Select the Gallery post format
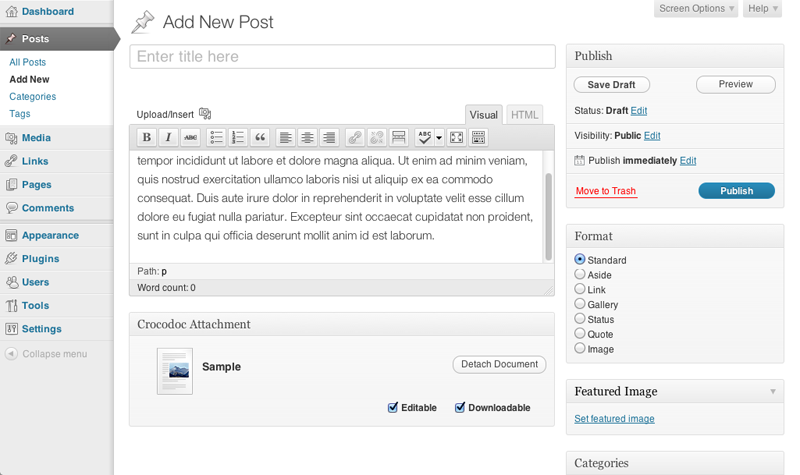Image resolution: width=800 pixels, height=475 pixels. point(580,304)
